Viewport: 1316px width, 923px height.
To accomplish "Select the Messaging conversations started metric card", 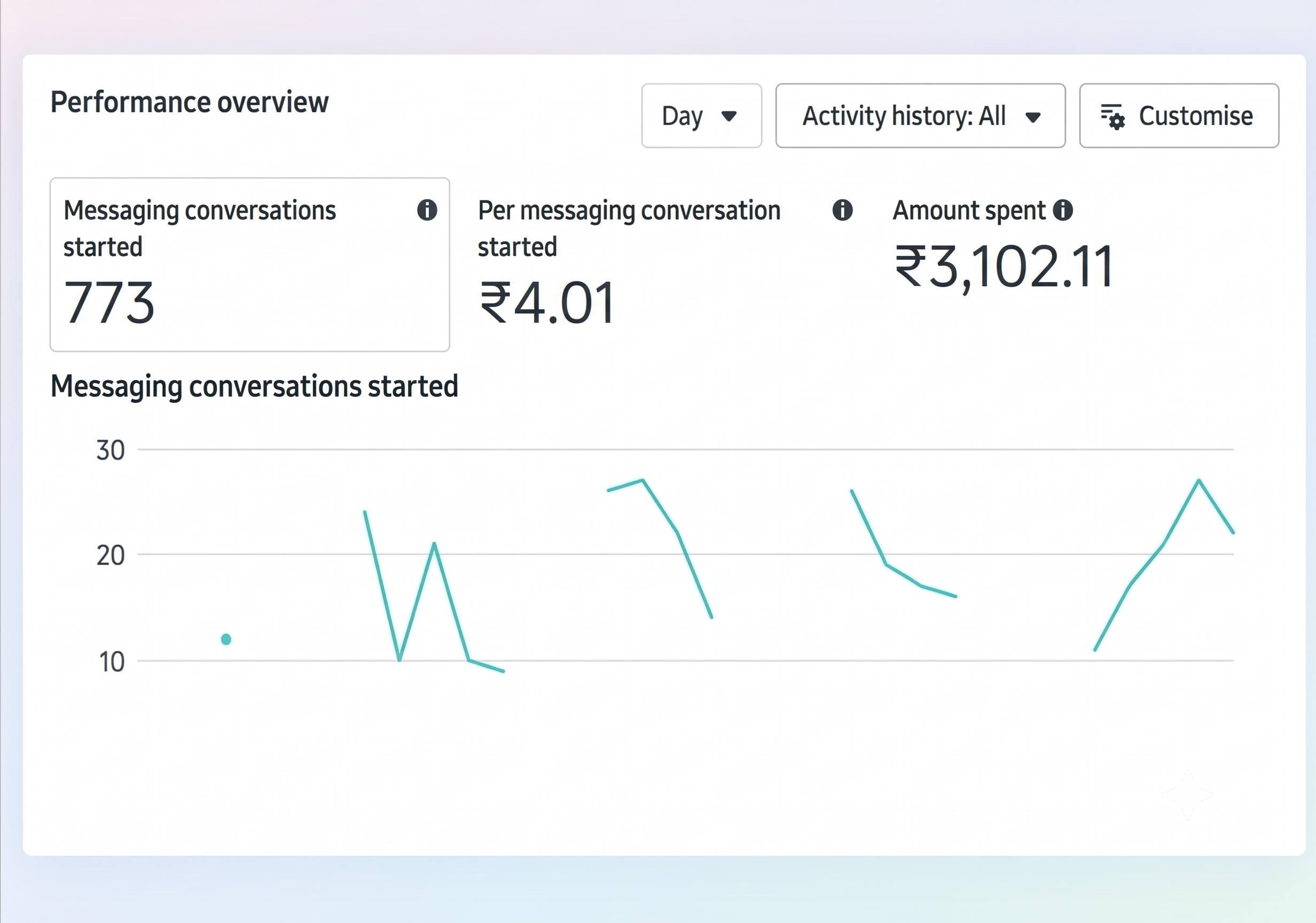I will pos(250,264).
